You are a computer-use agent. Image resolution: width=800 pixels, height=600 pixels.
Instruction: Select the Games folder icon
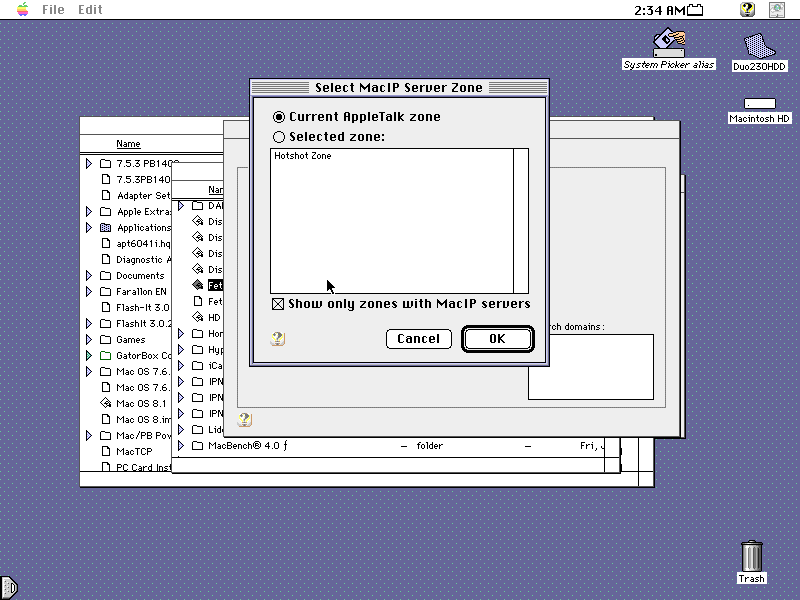click(106, 339)
